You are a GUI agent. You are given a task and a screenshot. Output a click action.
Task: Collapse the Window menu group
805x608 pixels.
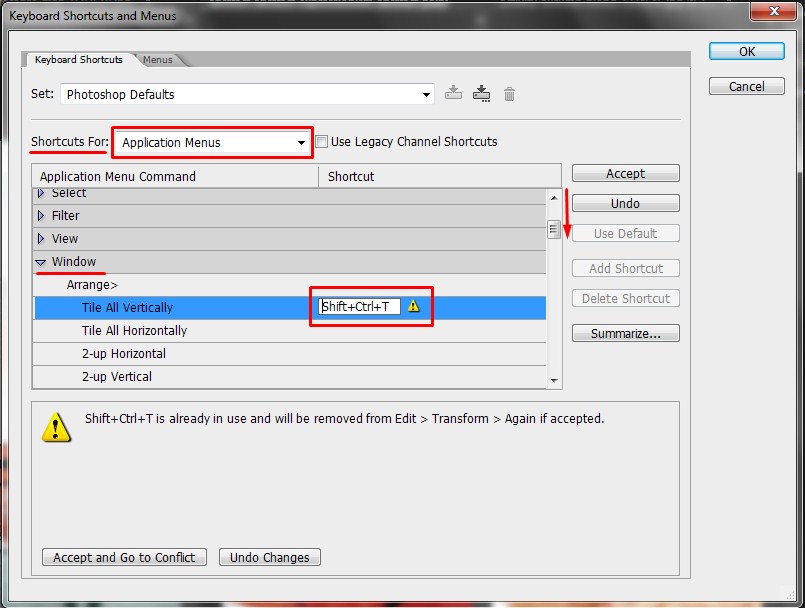tap(41, 262)
